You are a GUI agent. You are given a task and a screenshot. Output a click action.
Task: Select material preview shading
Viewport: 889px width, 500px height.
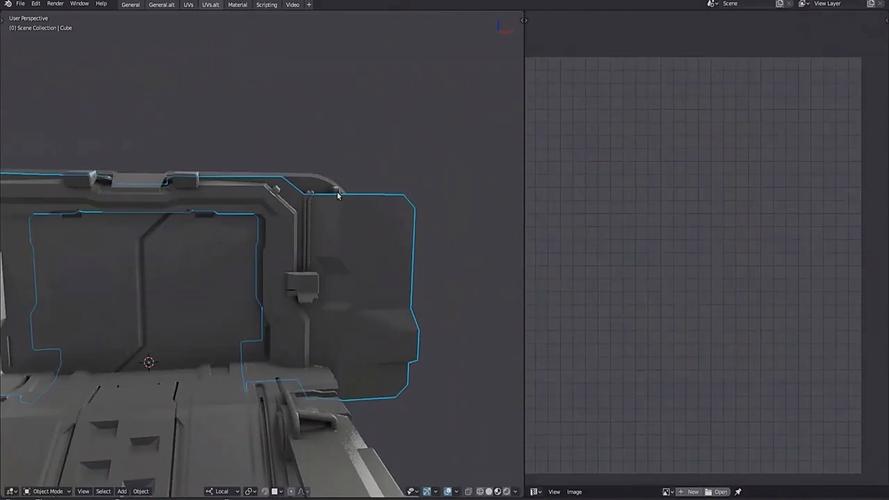click(497, 491)
